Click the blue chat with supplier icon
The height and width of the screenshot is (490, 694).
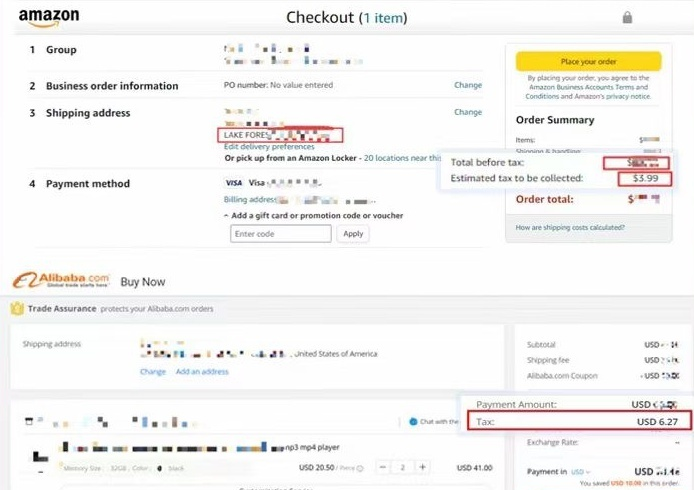tap(415, 422)
